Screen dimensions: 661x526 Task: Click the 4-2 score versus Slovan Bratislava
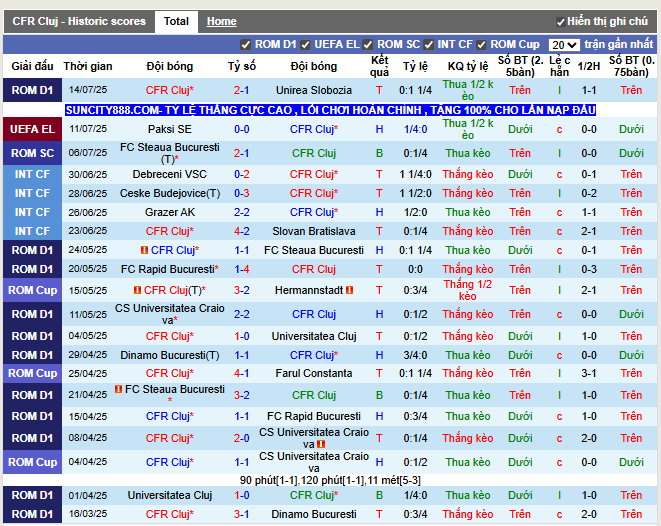(242, 231)
